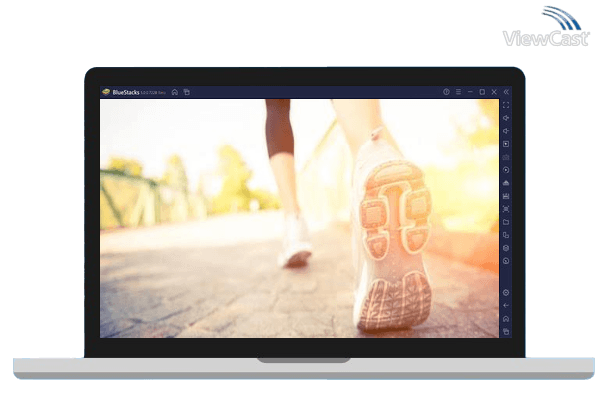This screenshot has height=414, width=602.
Task: Open the multi-instance icon in title bar
Action: [186, 92]
